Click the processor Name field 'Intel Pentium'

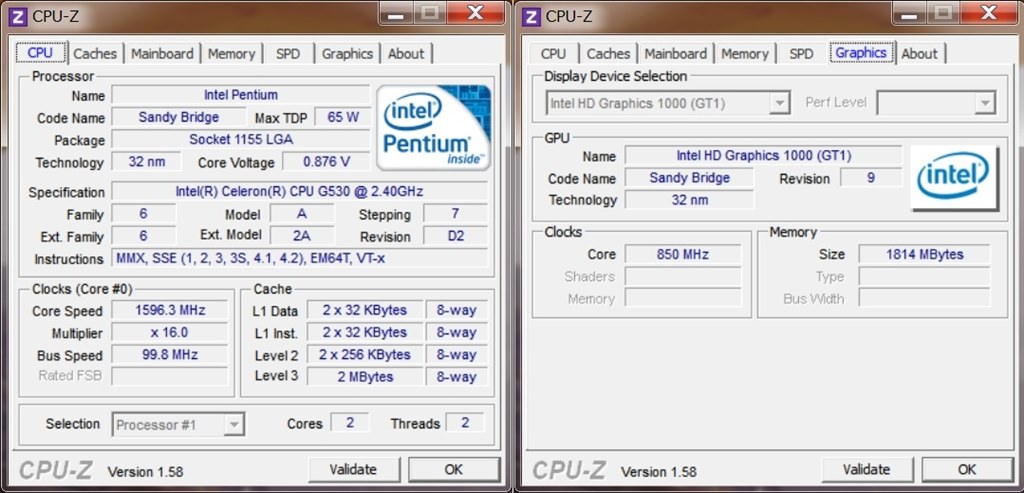(240, 95)
